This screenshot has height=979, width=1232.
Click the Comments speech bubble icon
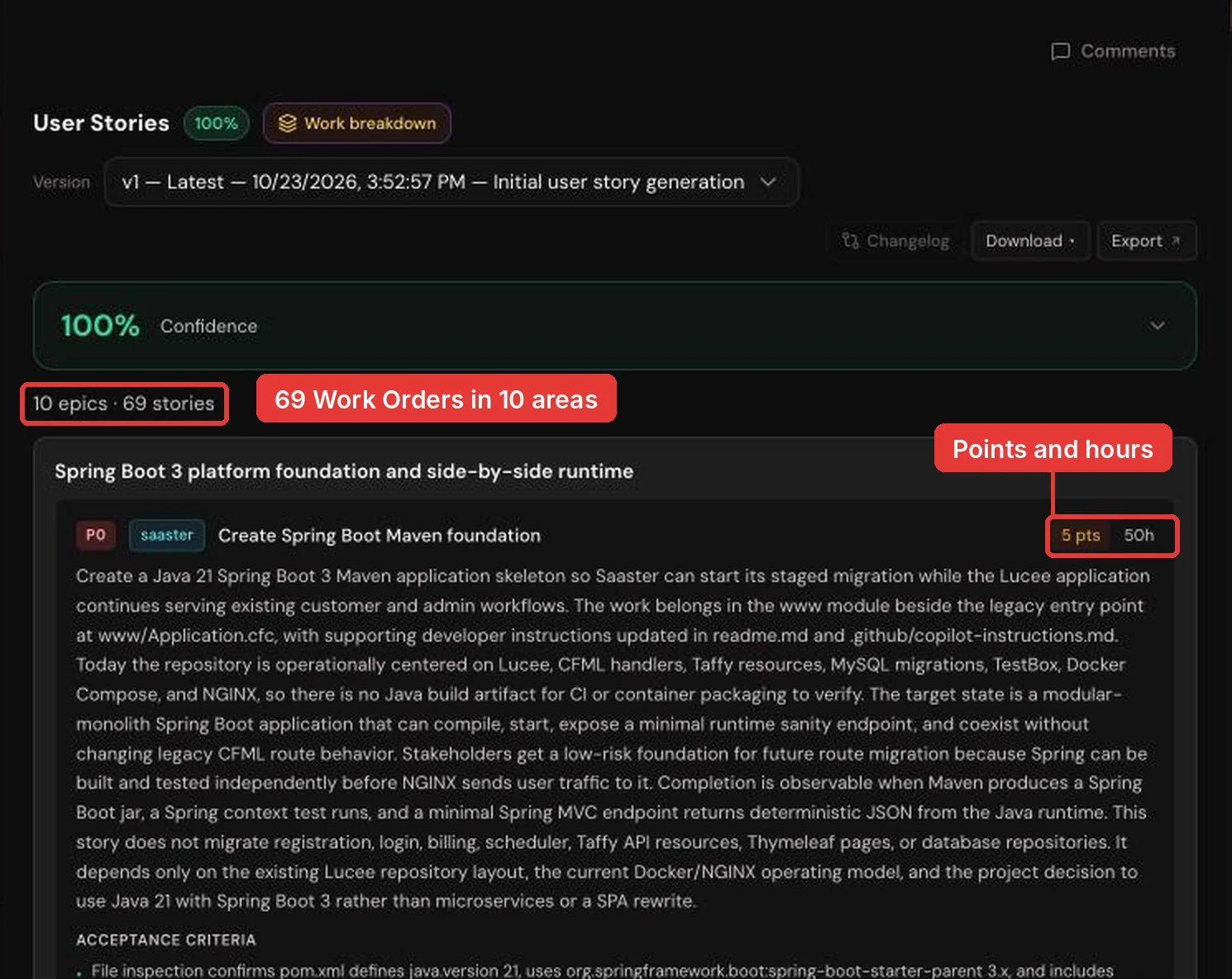tap(1060, 52)
